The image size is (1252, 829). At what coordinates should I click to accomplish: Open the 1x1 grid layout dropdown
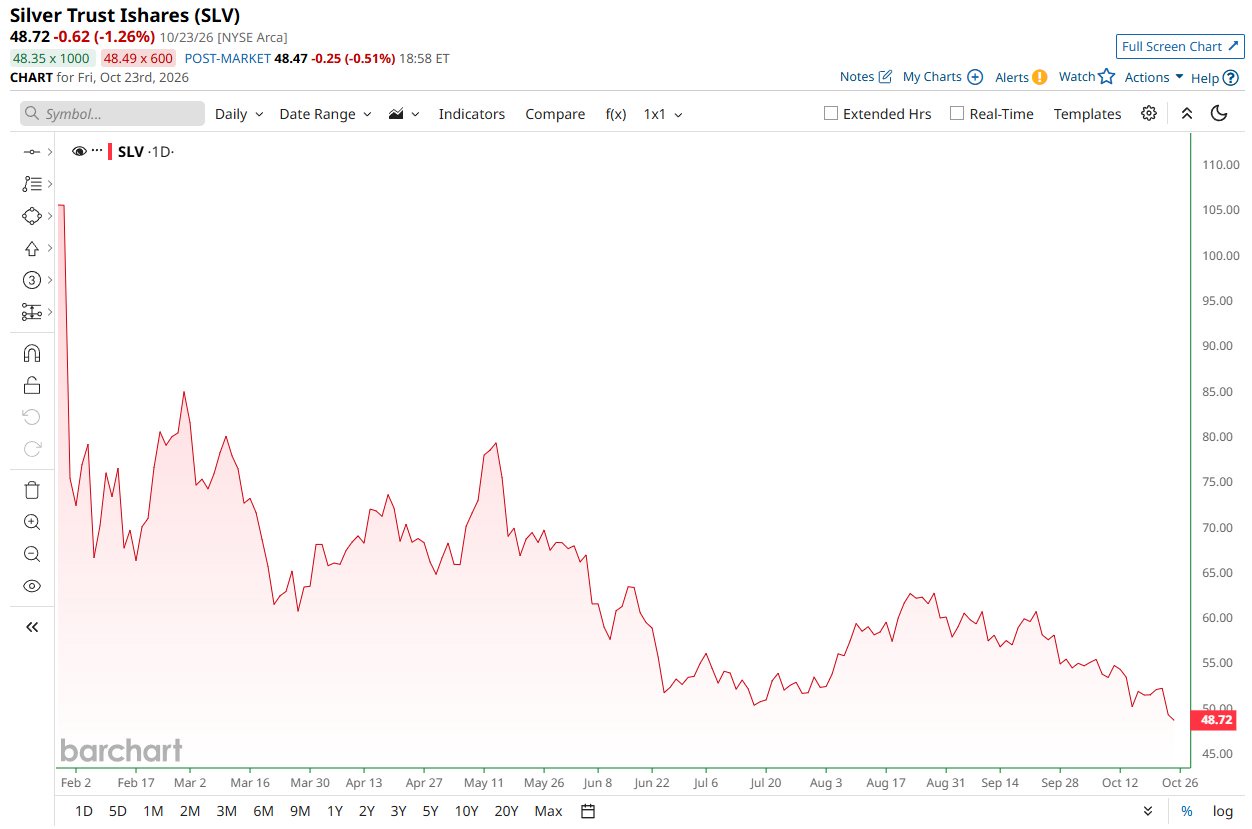point(663,114)
